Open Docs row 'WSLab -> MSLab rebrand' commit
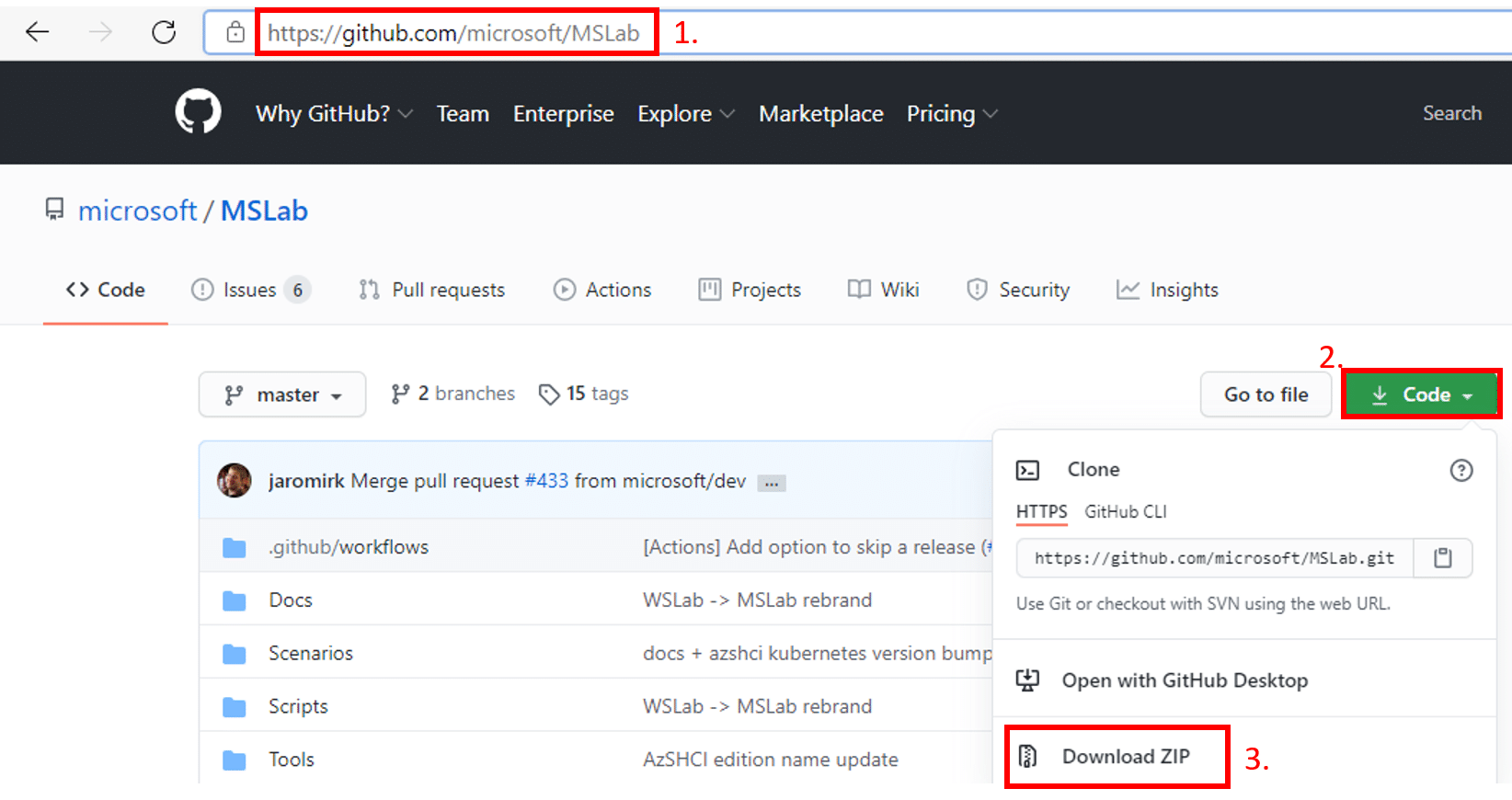Screen dimensions: 1512x800 click(x=758, y=600)
